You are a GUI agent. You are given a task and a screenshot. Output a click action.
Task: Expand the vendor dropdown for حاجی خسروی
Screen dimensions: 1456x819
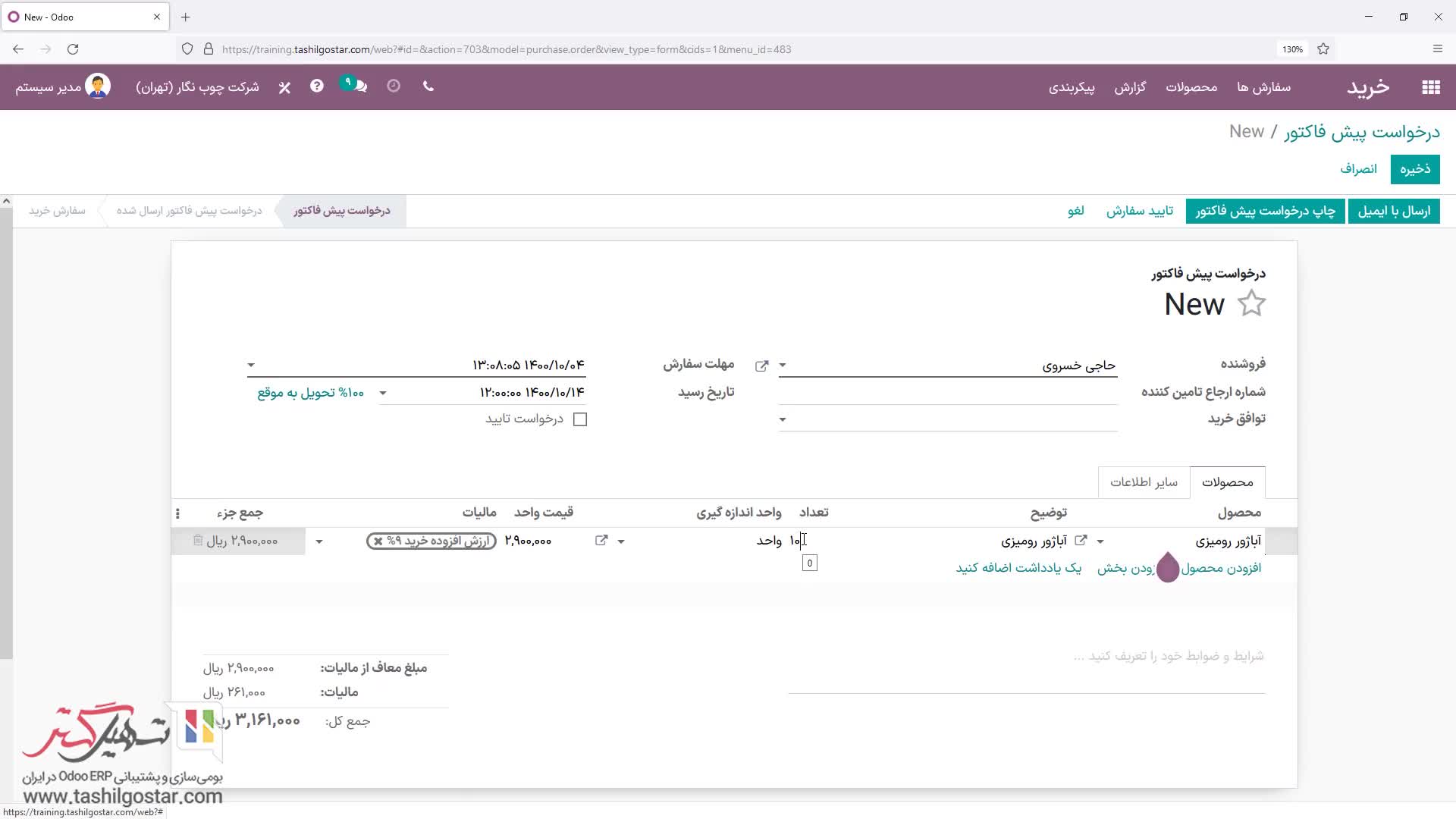click(783, 366)
